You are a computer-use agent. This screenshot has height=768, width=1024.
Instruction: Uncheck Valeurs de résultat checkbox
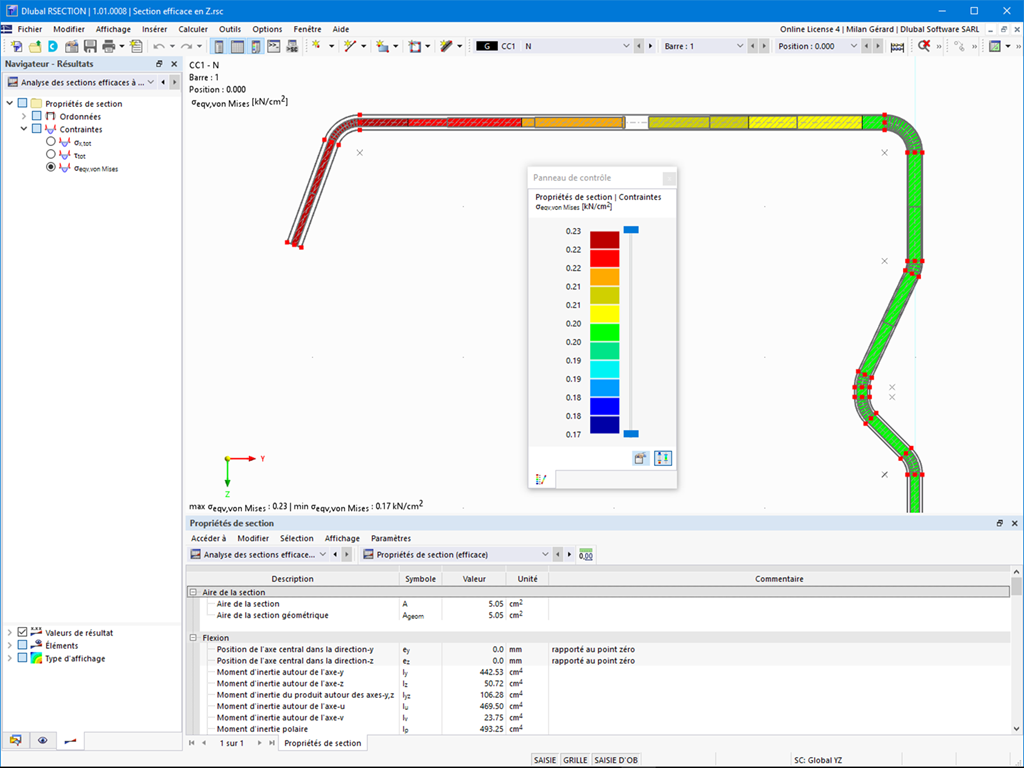(x=22, y=632)
